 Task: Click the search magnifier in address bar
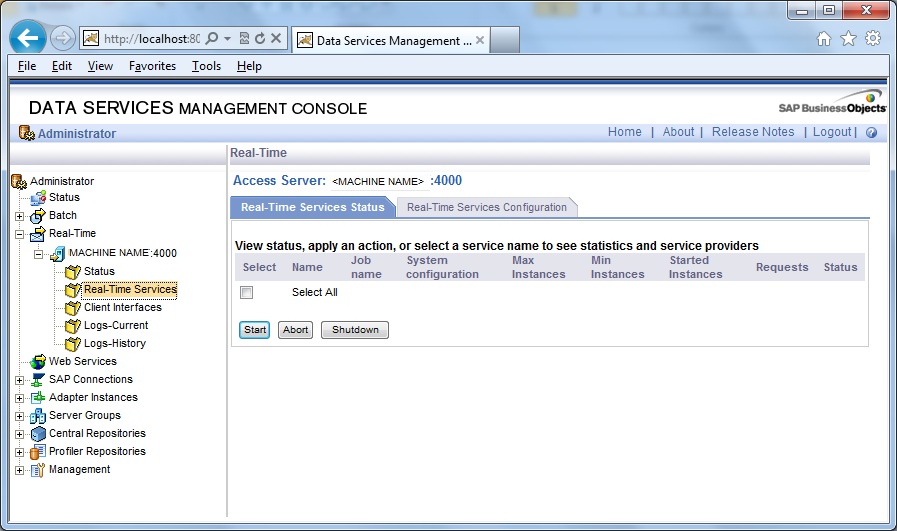click(212, 38)
